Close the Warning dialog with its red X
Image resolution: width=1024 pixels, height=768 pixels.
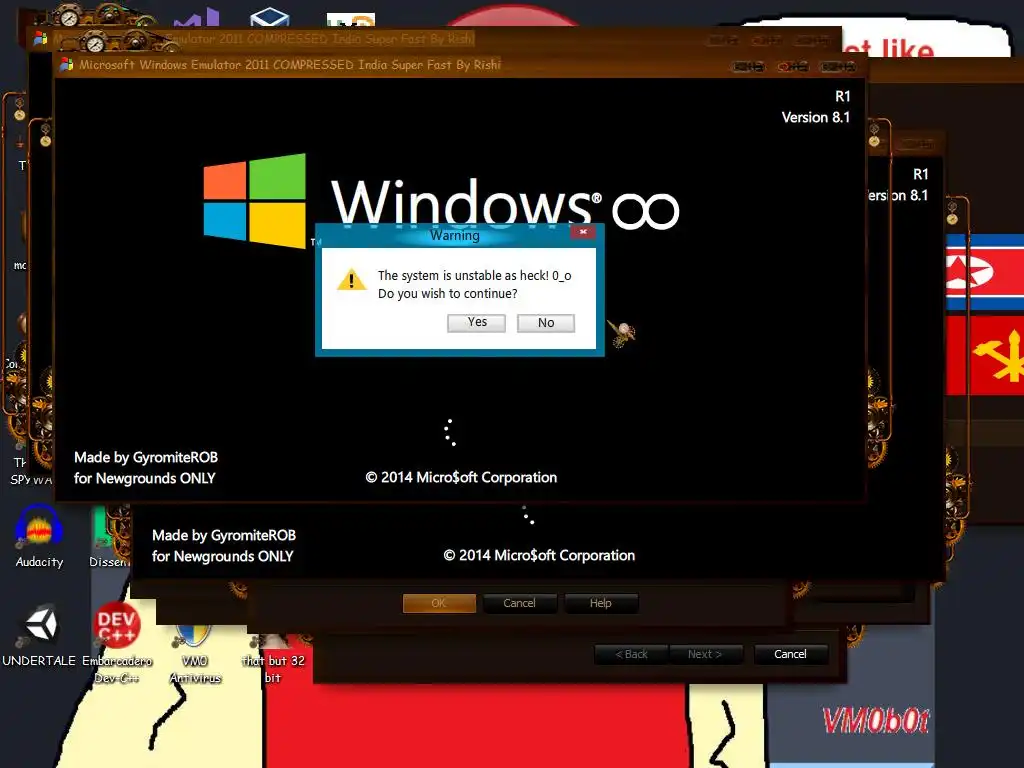[583, 232]
